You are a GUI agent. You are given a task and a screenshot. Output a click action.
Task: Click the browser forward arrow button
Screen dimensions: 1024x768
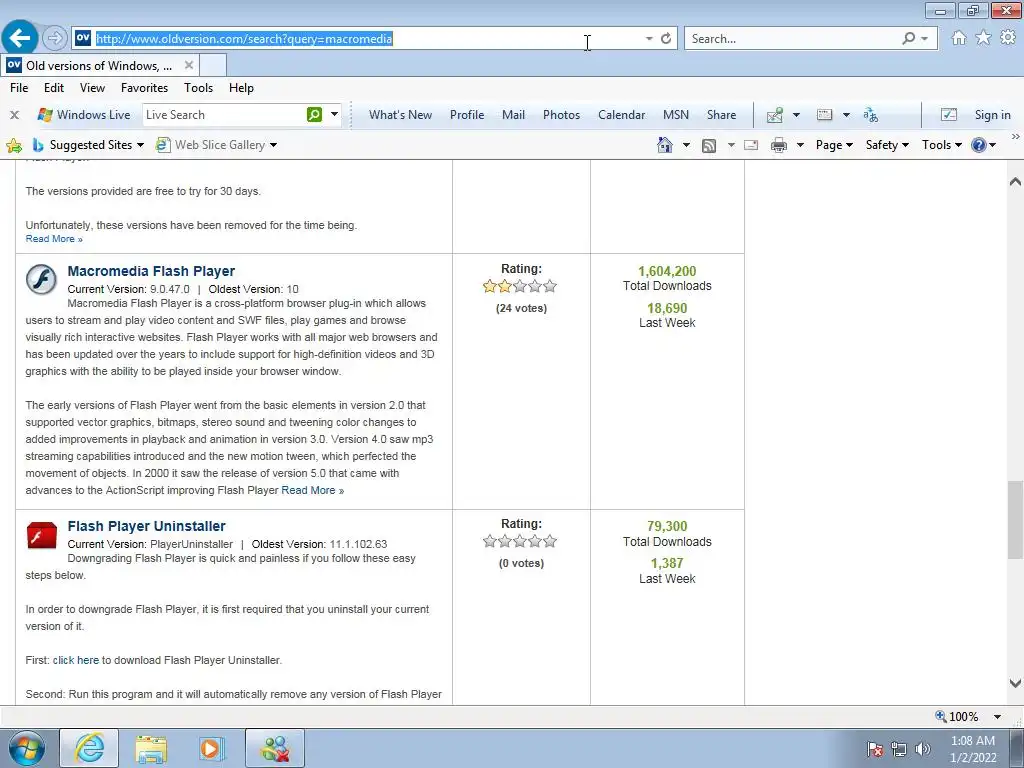pos(55,39)
